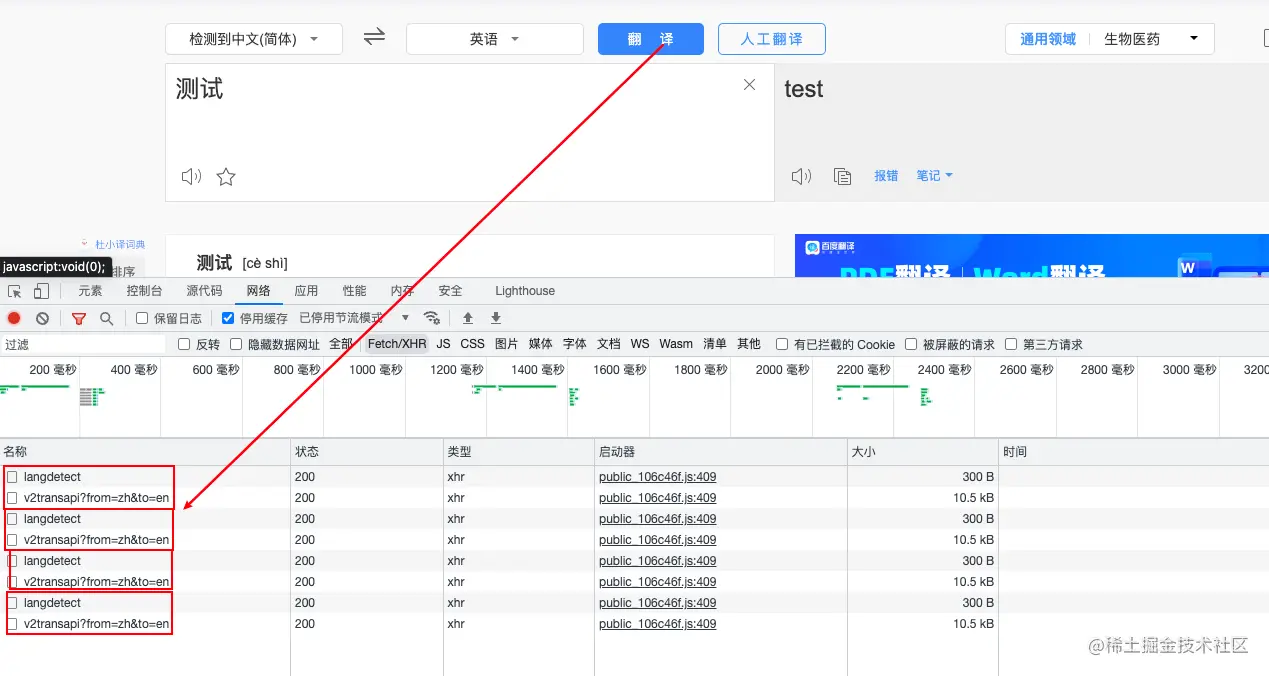
Task: Enable 隐藏数据网址 checkbox
Action: 236,344
